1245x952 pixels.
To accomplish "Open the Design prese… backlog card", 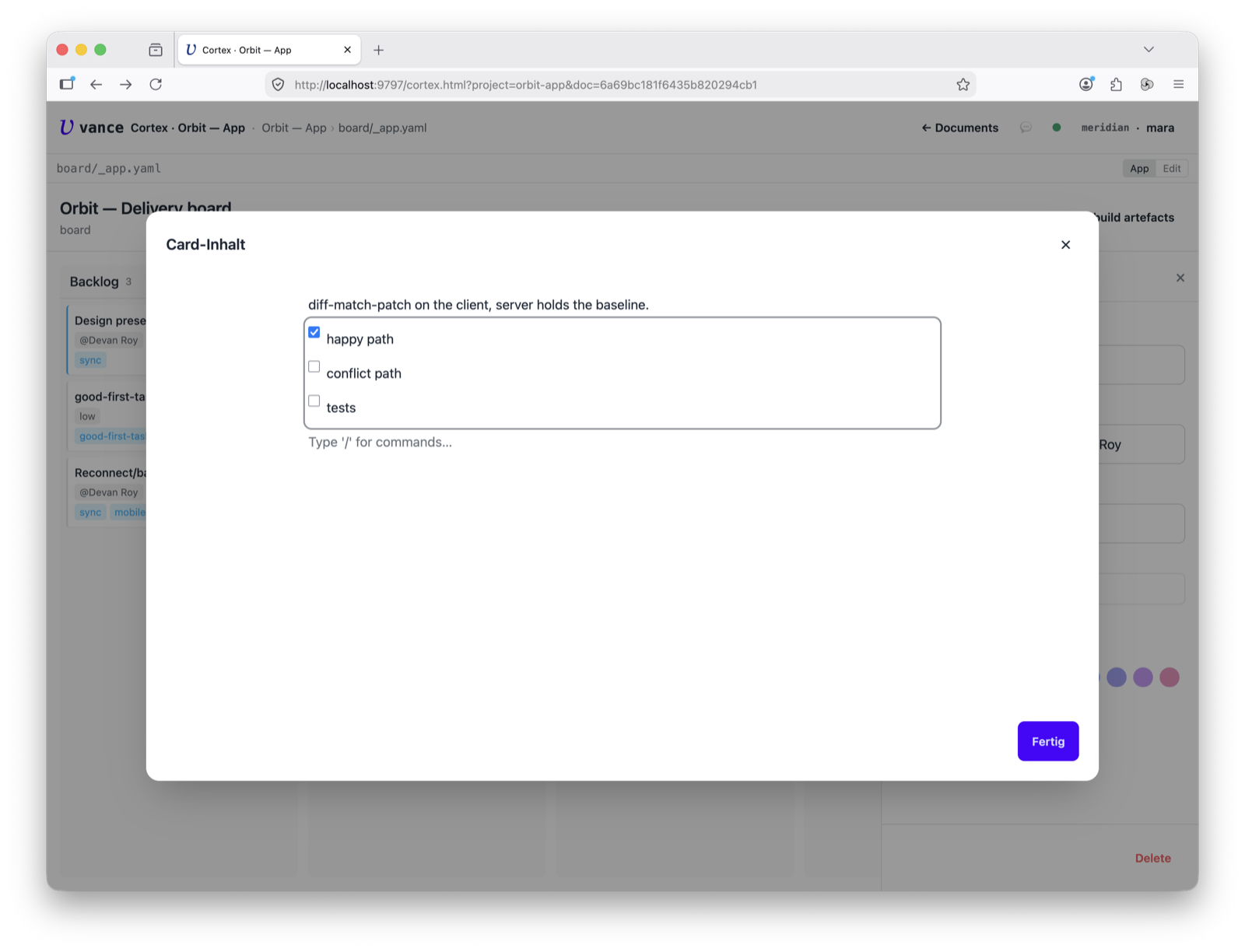I will pos(107,339).
